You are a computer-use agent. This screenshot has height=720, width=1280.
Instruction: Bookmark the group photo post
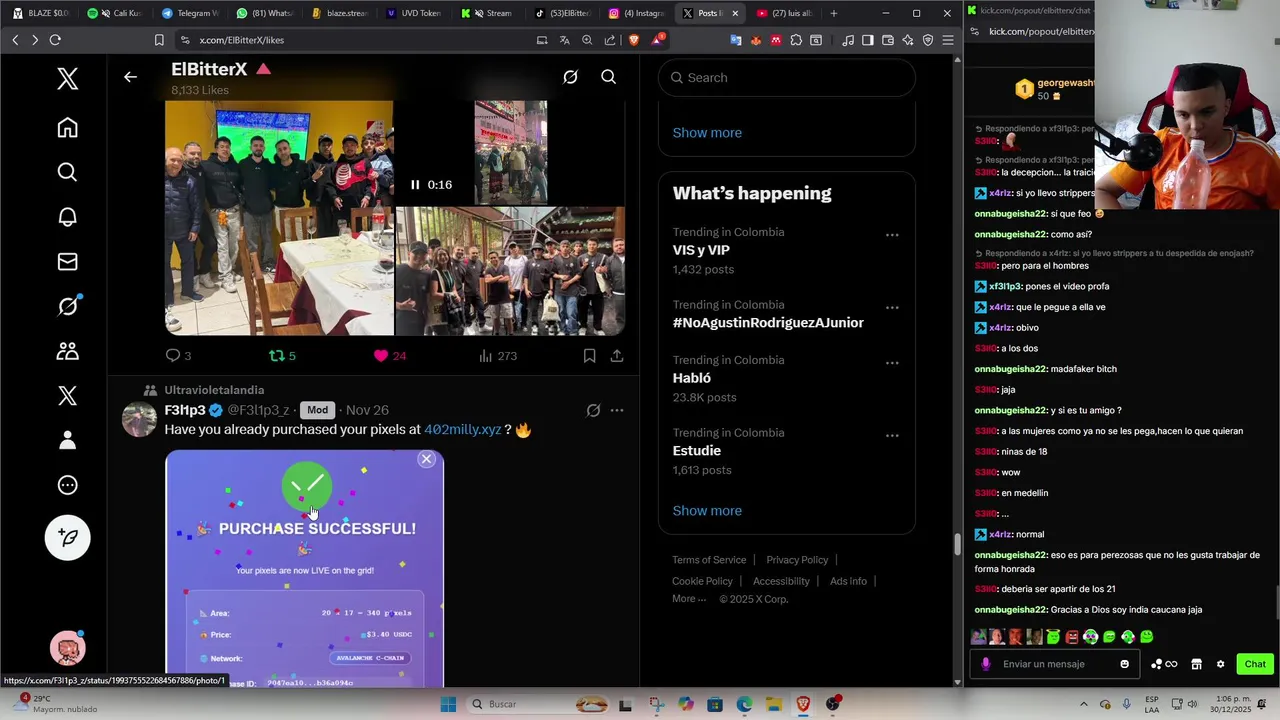(589, 356)
